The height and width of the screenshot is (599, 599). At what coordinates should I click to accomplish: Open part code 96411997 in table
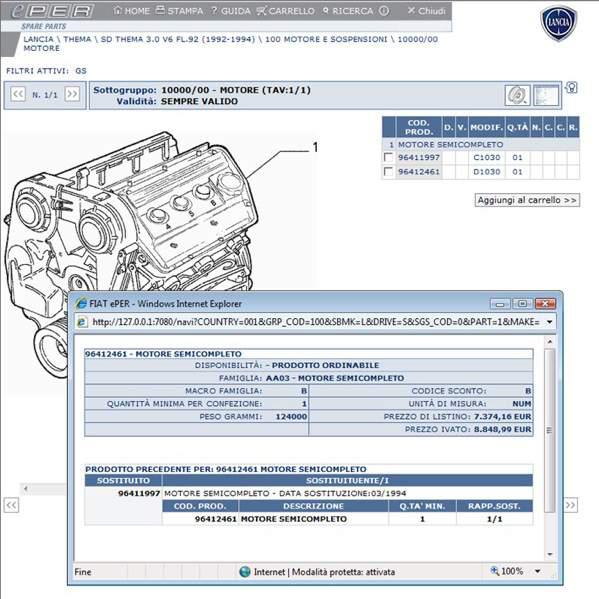pos(419,157)
